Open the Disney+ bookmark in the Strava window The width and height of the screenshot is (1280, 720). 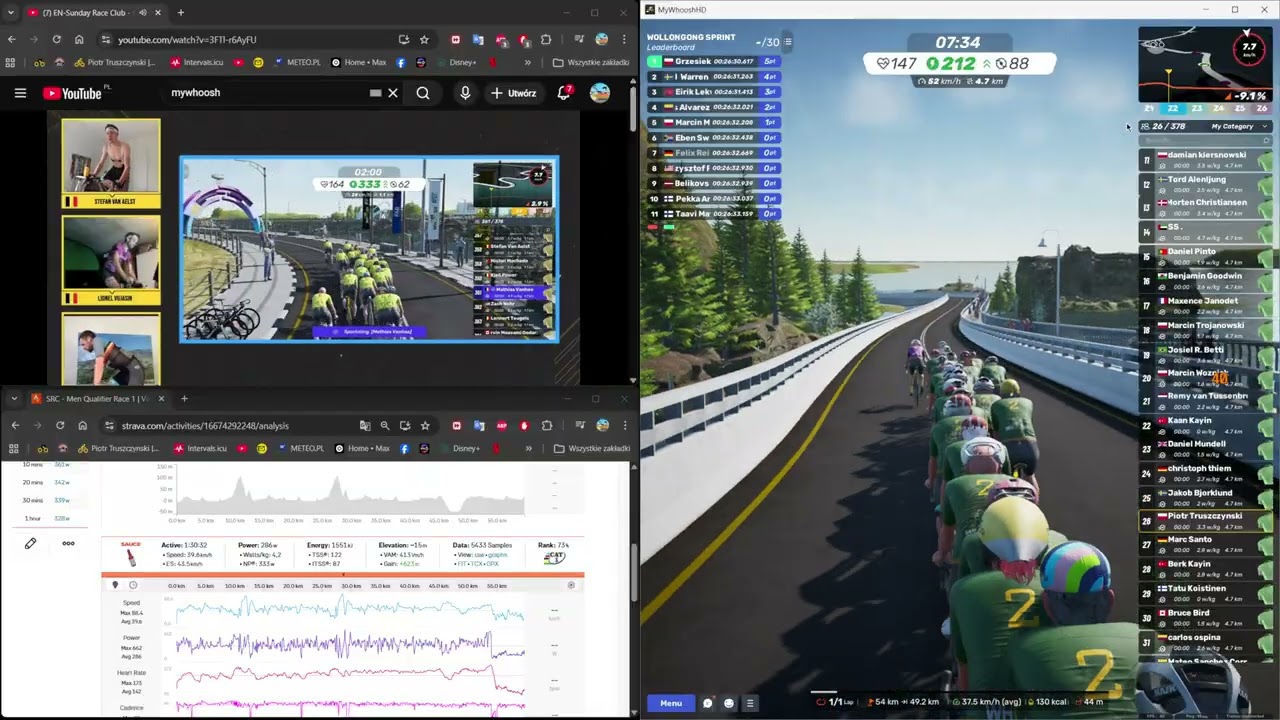(x=458, y=449)
